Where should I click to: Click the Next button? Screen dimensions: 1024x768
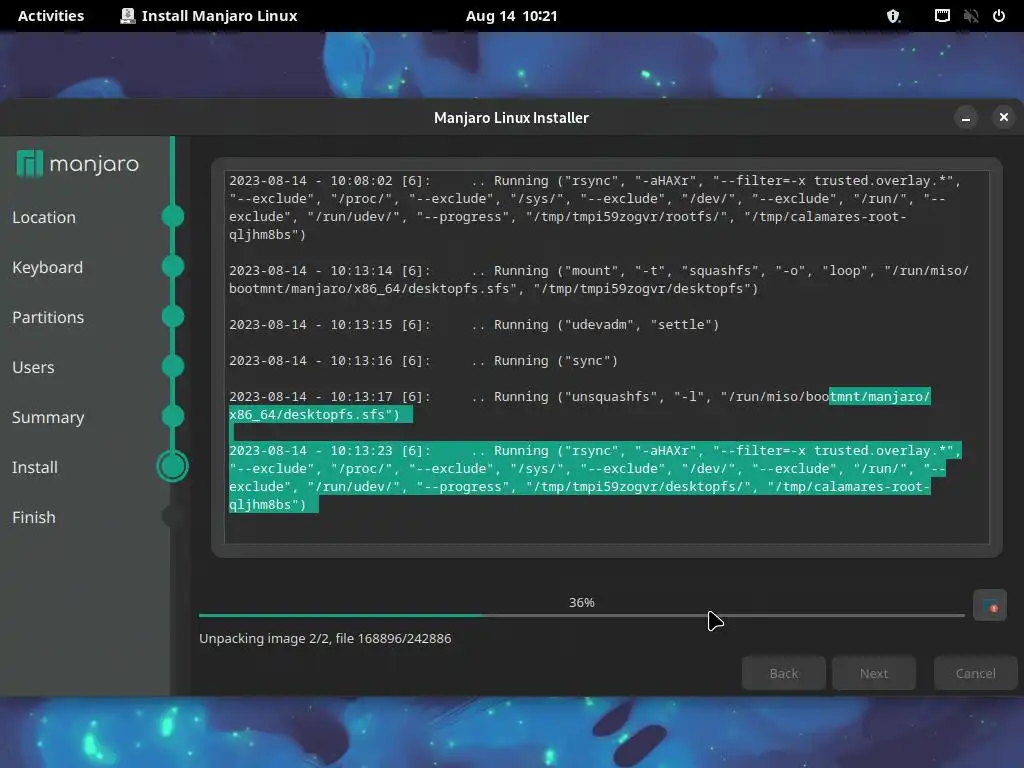click(x=874, y=673)
